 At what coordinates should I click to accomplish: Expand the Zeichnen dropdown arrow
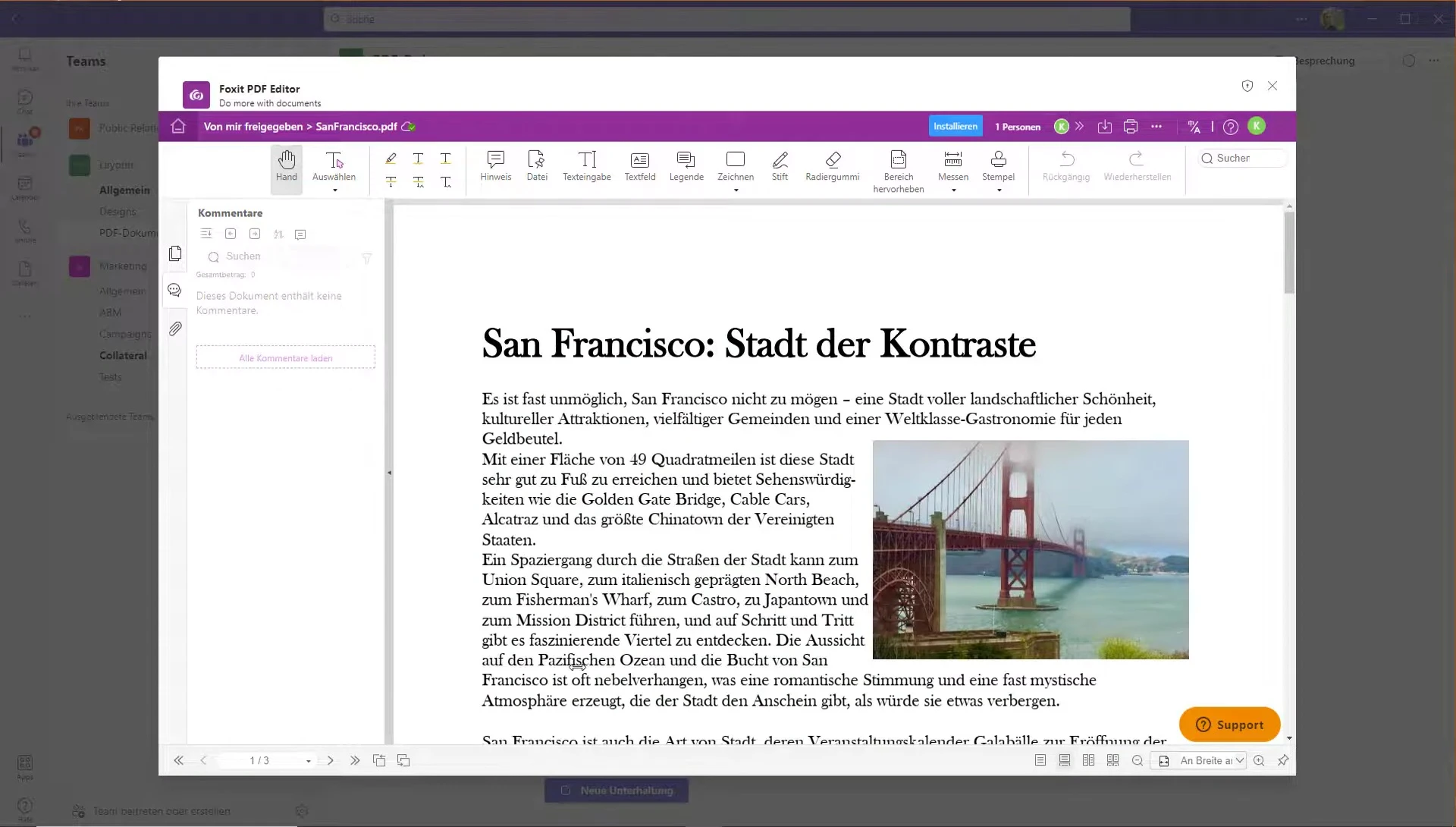[x=736, y=190]
